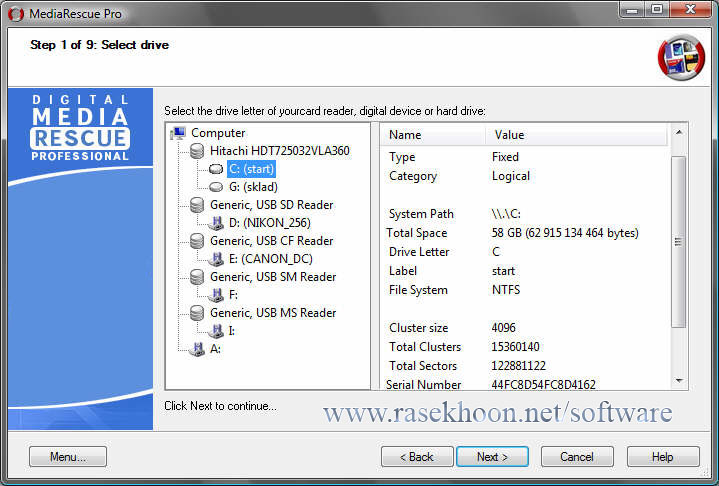The height and width of the screenshot is (486, 719).
Task: Click the Total Clusters value '15360140'
Action: pyautogui.click(x=515, y=347)
